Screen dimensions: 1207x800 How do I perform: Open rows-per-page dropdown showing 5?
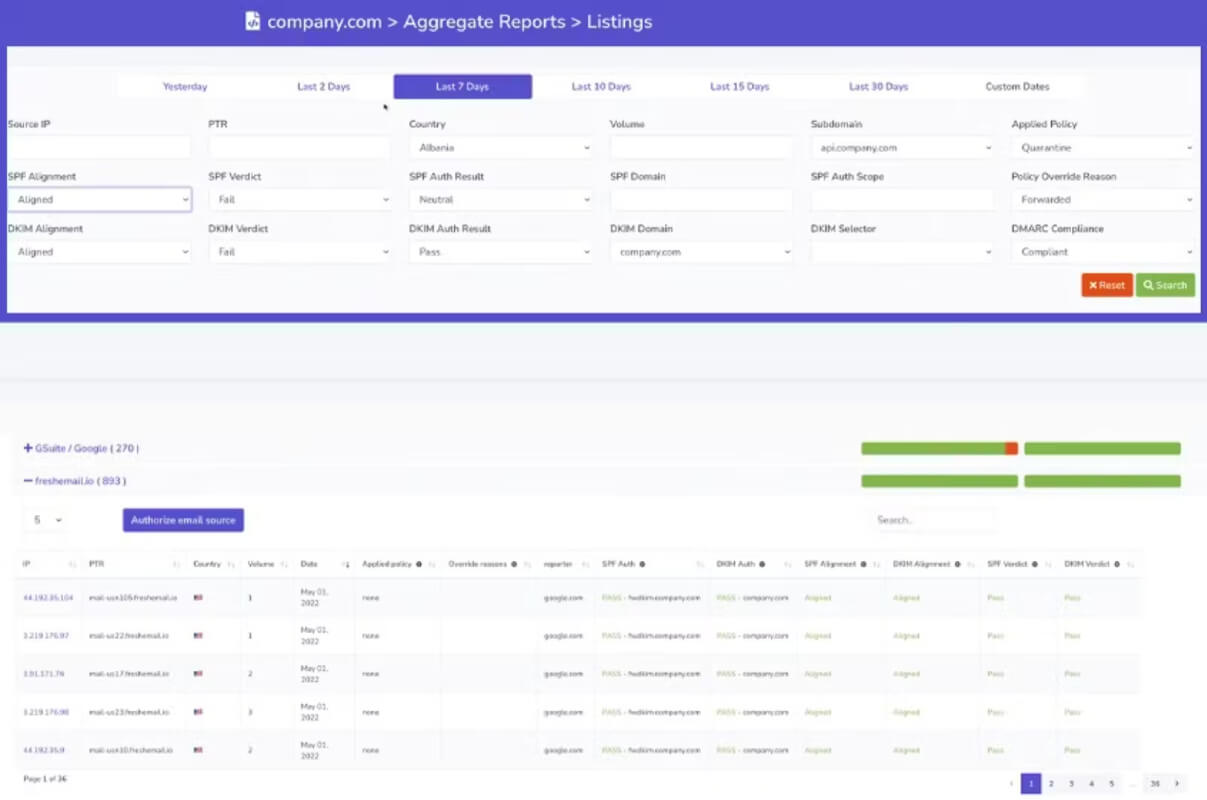point(45,520)
